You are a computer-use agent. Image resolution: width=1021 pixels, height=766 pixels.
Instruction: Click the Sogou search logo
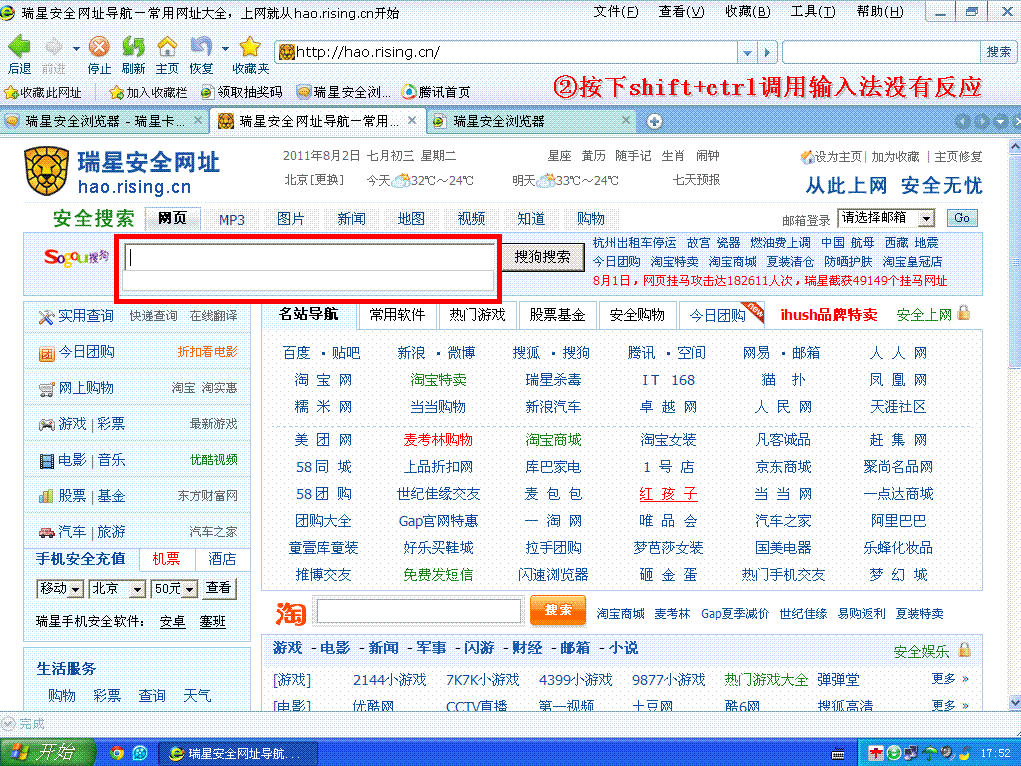[x=77, y=257]
